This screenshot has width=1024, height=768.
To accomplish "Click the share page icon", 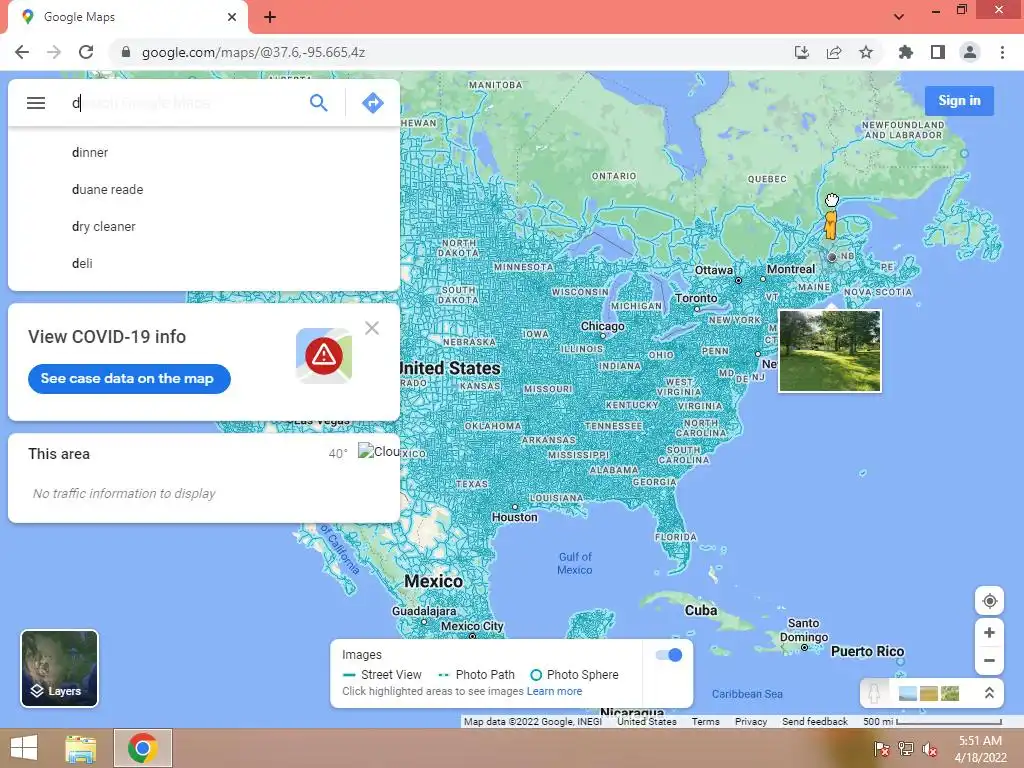I will (833, 52).
